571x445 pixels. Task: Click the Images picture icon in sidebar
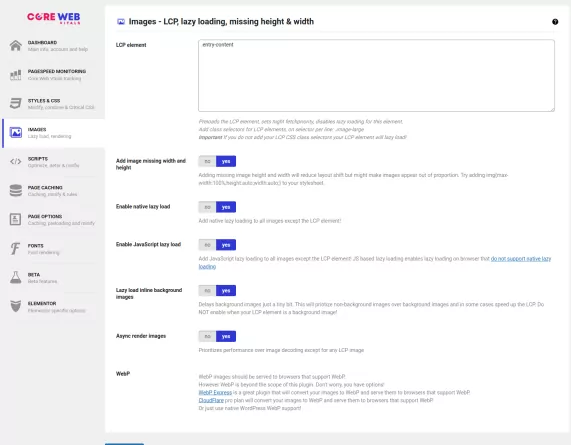coord(16,133)
